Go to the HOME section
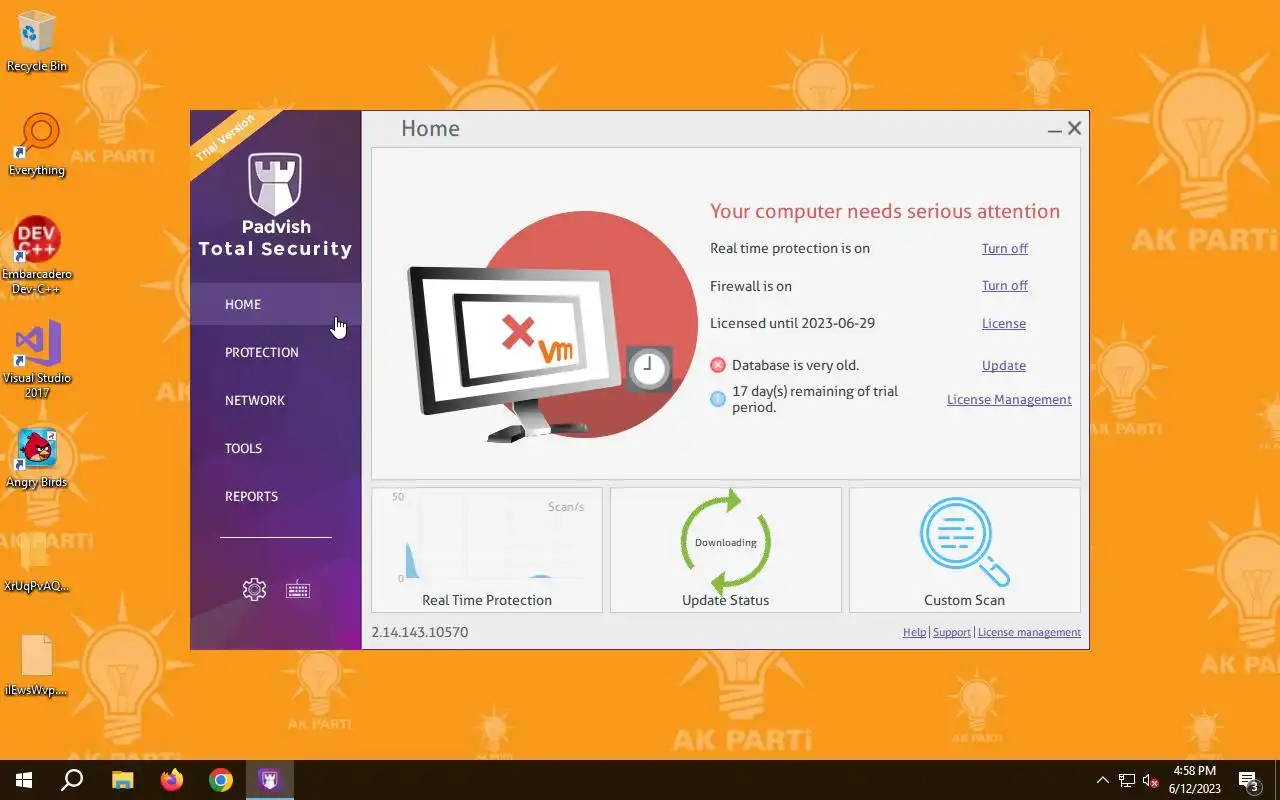 (x=275, y=304)
